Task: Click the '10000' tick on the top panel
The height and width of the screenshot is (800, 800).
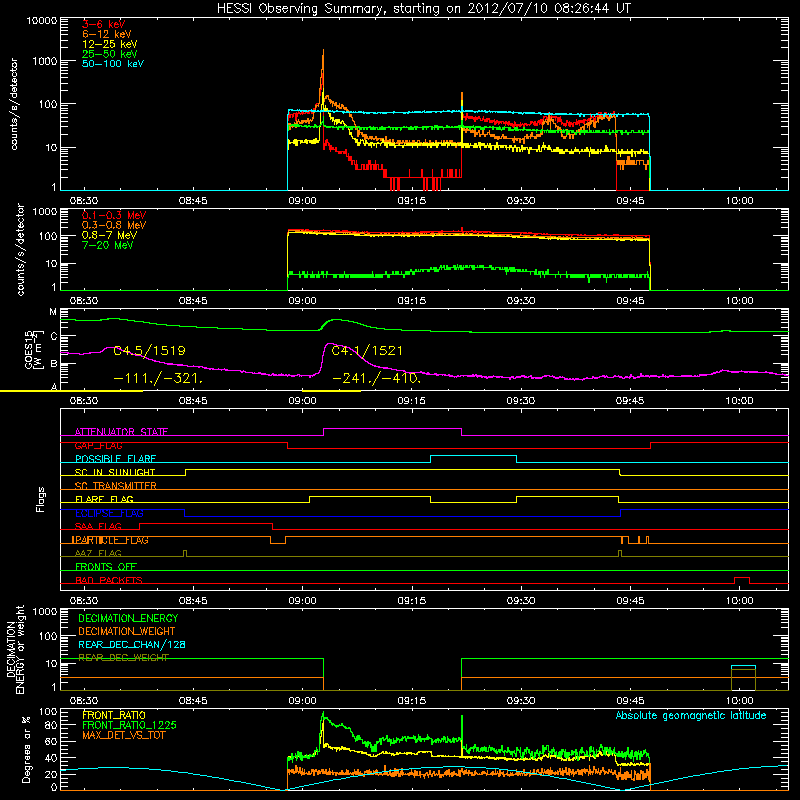Action: [41, 20]
